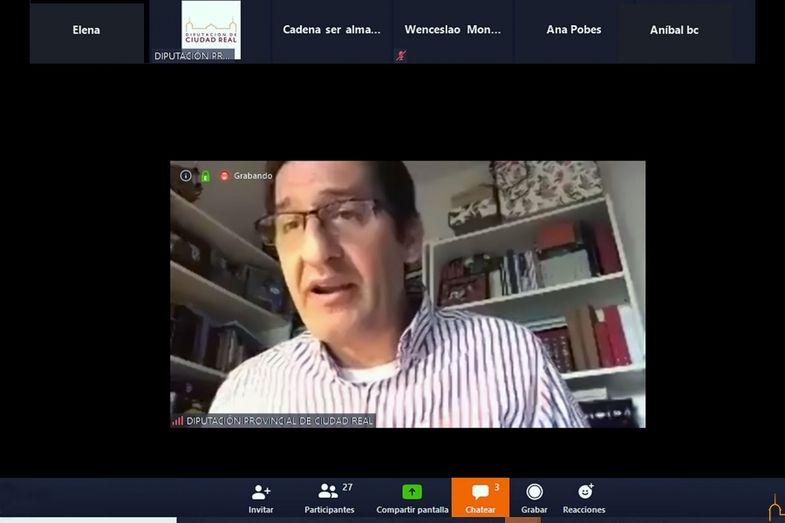
Task: Select Wenceslao's participant tile
Action: coord(453,31)
